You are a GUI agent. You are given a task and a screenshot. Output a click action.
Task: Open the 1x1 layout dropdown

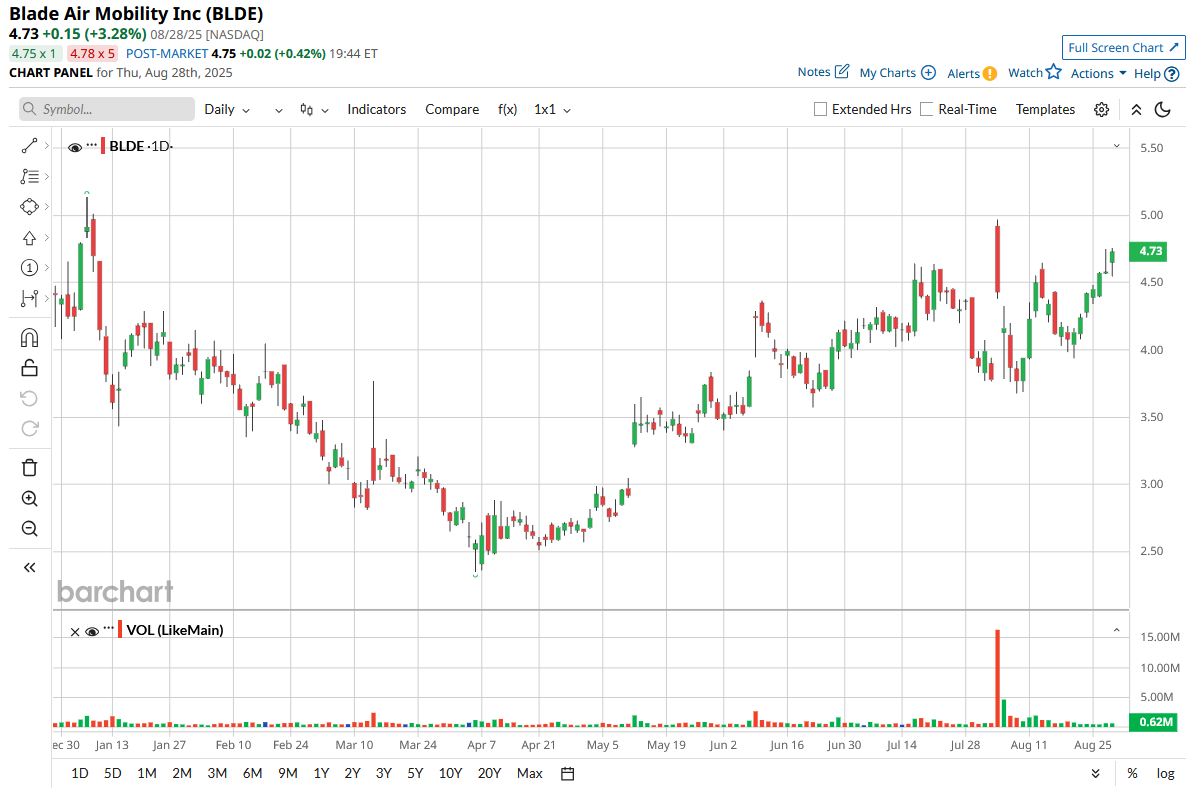(552, 110)
